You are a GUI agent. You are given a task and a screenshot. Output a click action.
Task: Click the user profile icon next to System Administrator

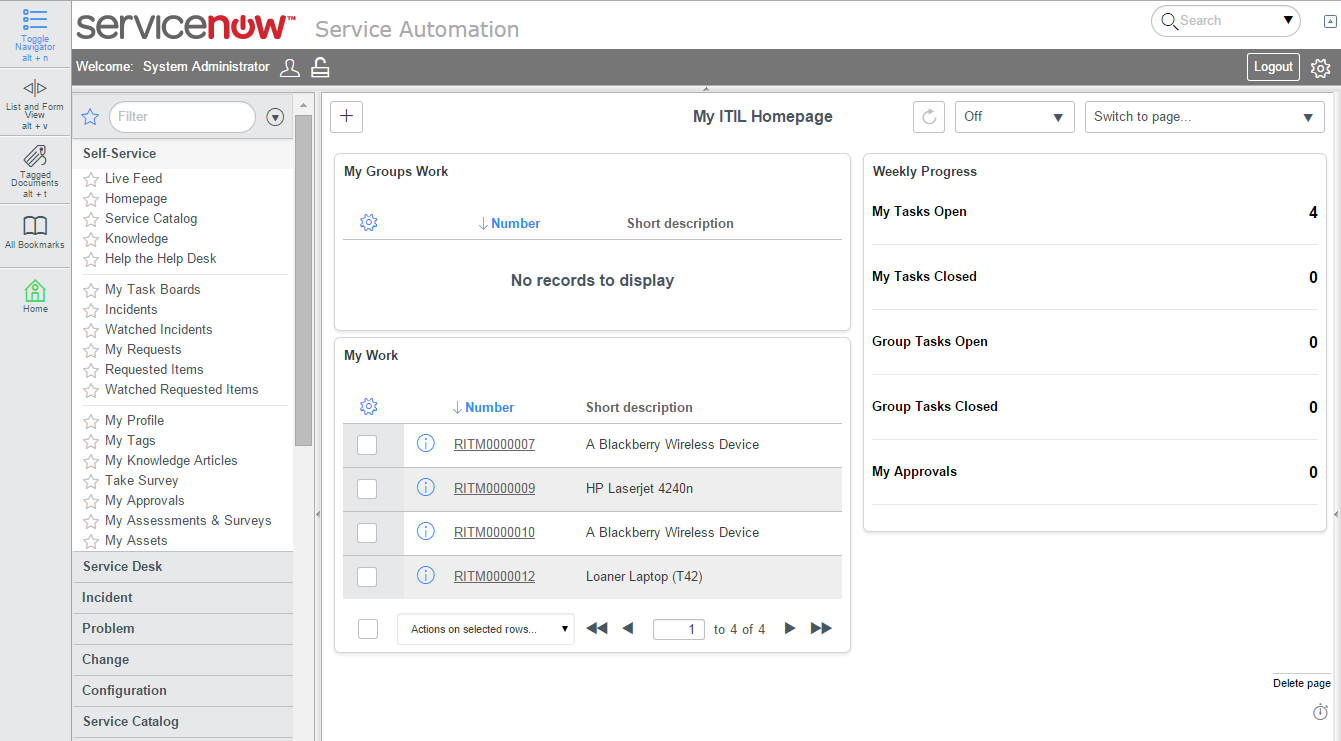[290, 67]
